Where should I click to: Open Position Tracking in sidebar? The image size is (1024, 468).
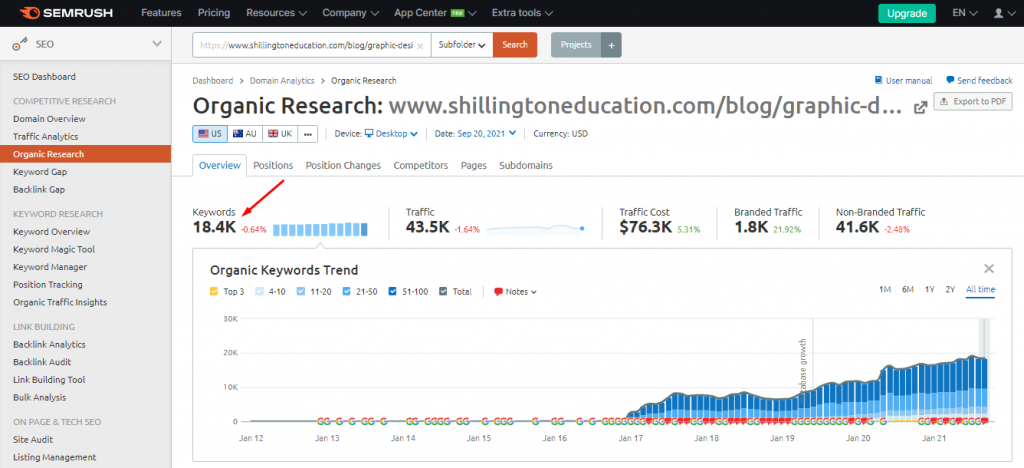point(48,285)
